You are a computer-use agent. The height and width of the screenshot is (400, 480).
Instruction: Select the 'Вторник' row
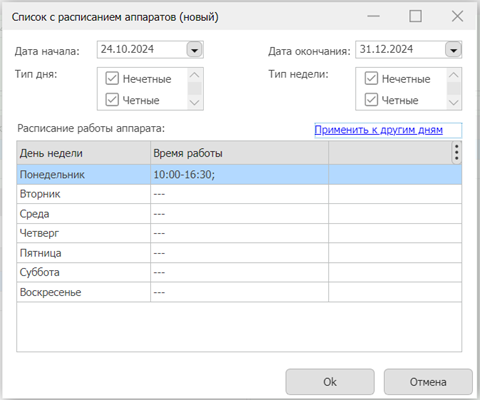click(x=239, y=194)
